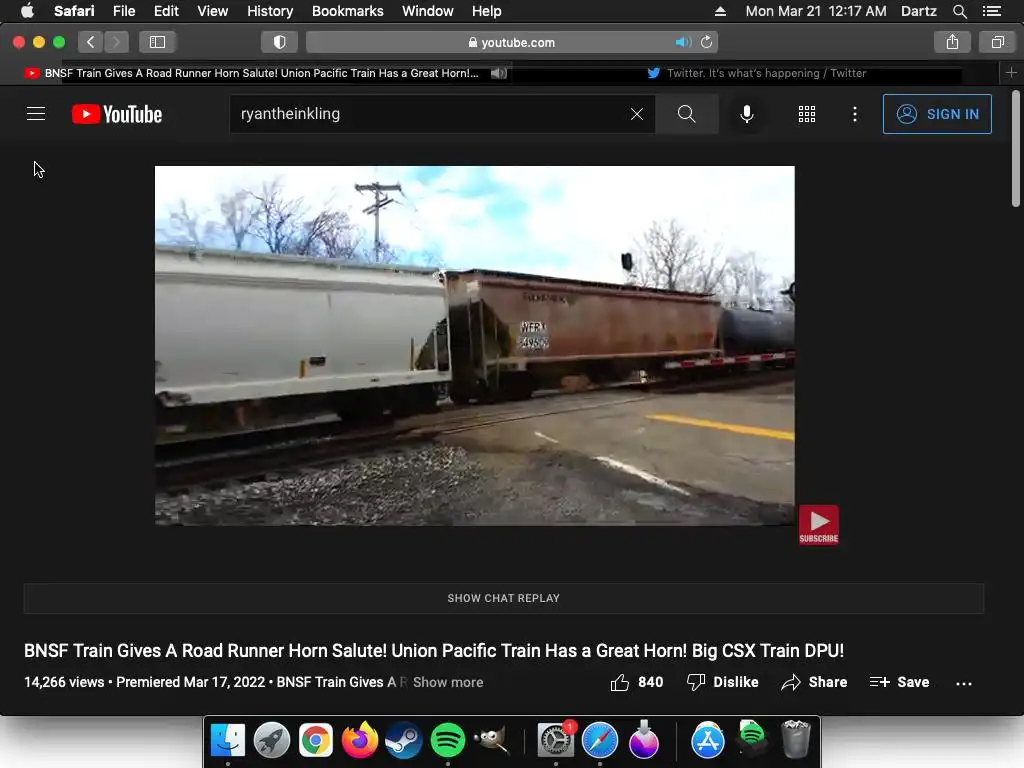Open the Safari menu
This screenshot has width=1024, height=768.
tap(74, 11)
